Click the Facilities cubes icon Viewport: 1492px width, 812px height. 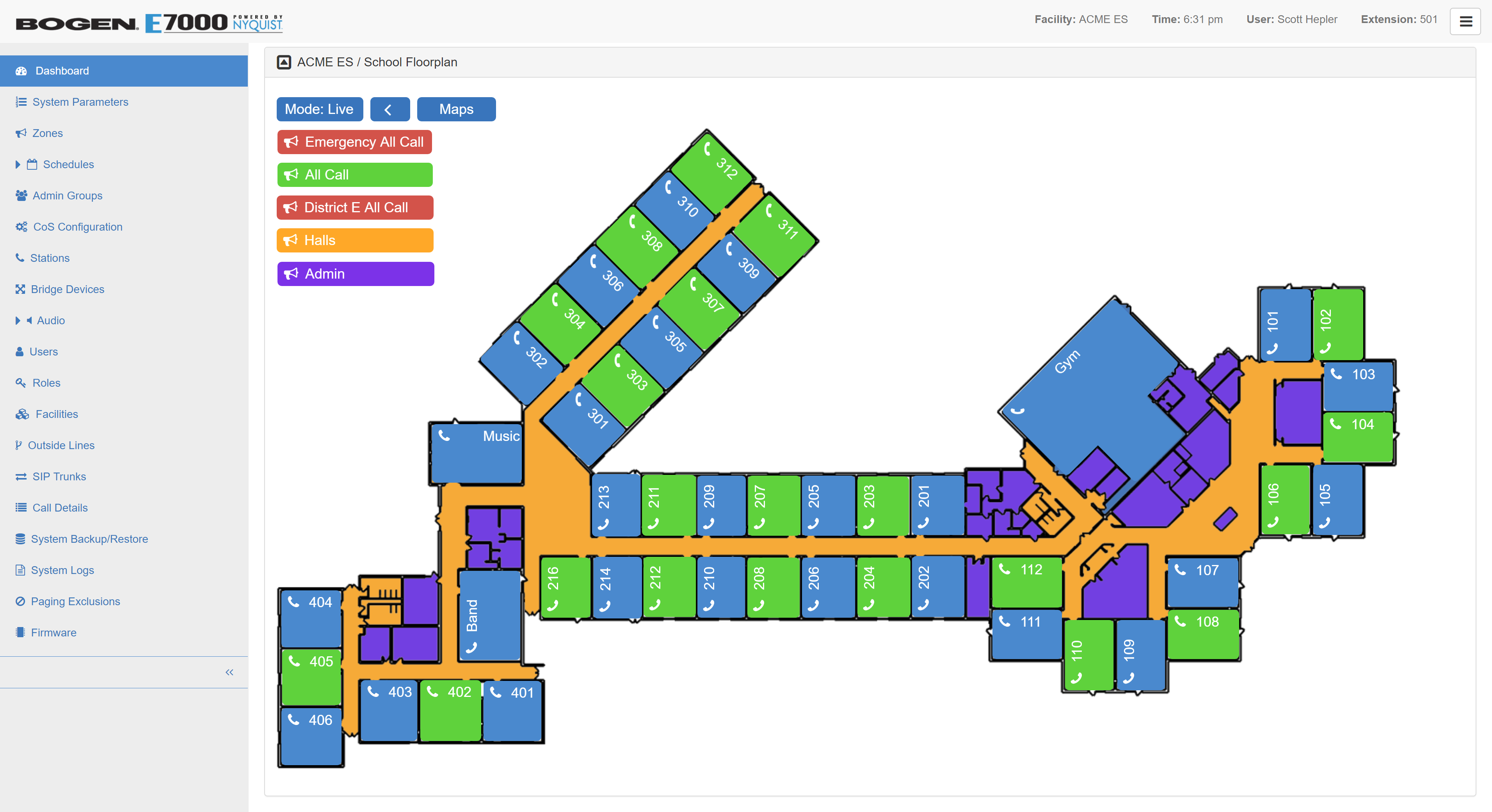point(22,414)
